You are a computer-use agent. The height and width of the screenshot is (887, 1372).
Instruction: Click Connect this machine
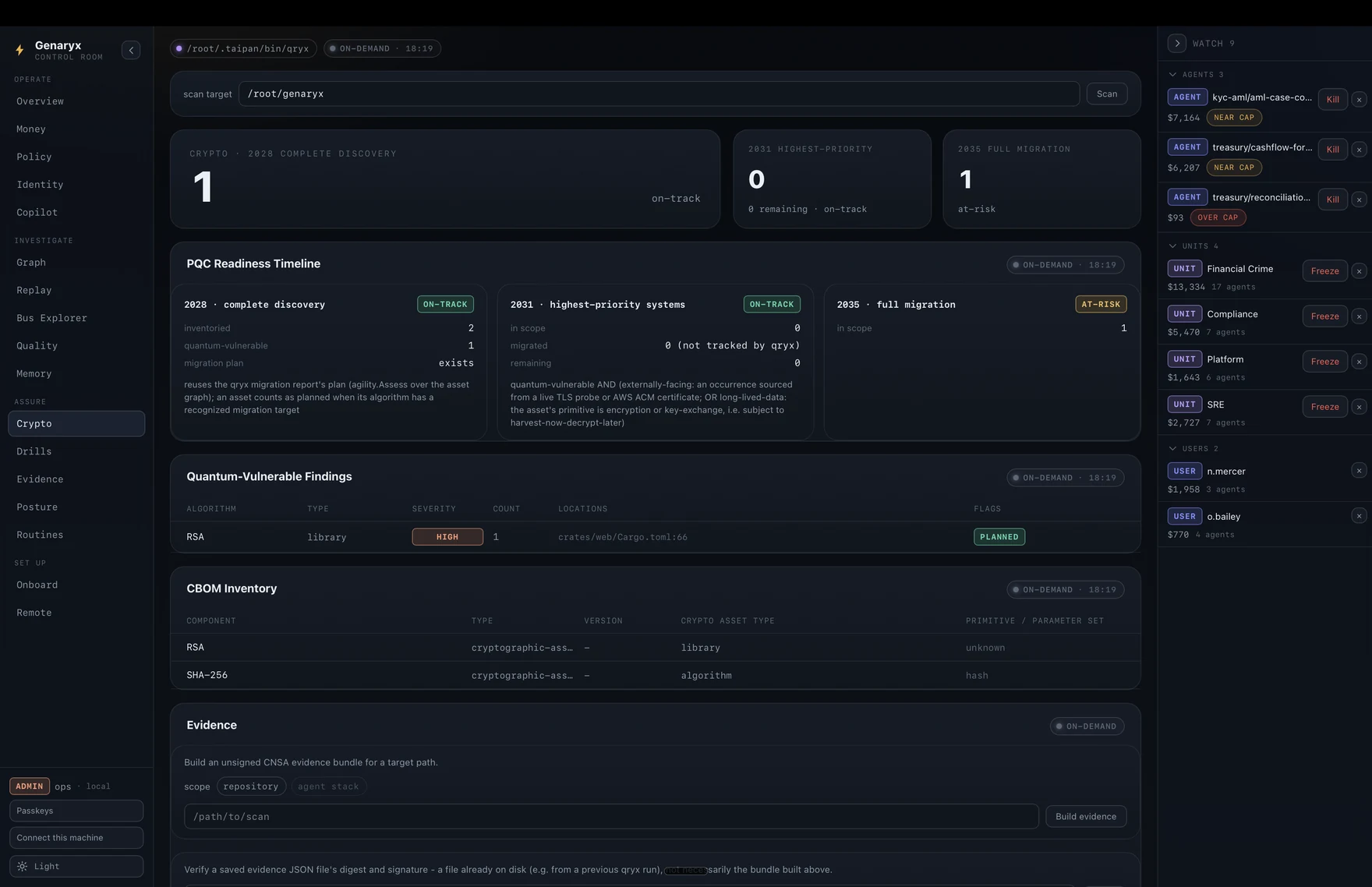click(x=76, y=838)
